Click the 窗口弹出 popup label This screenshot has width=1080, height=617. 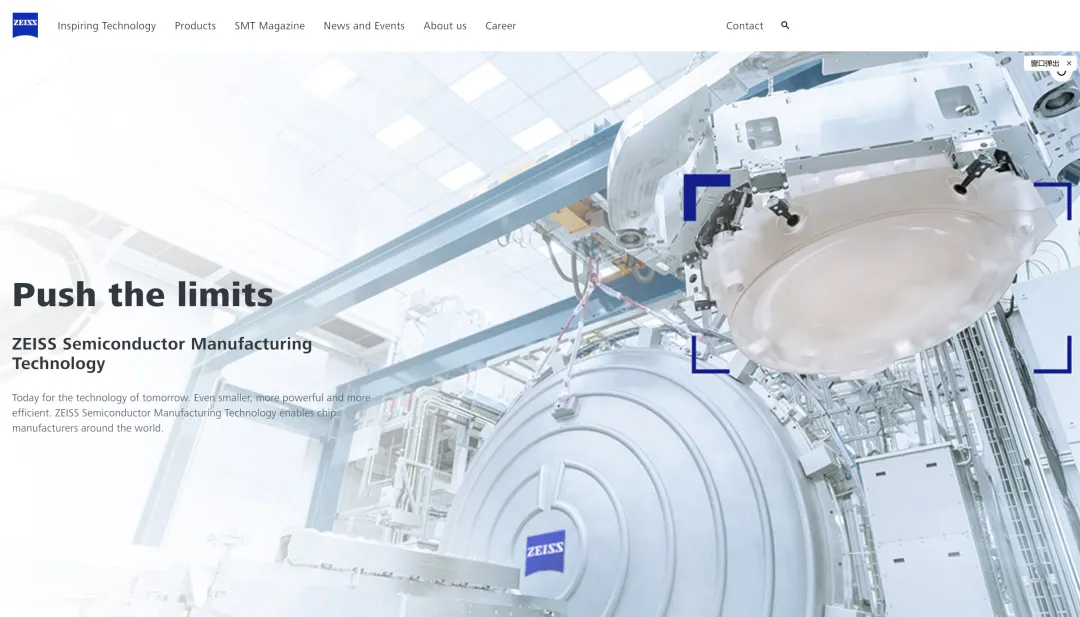pyautogui.click(x=1045, y=63)
